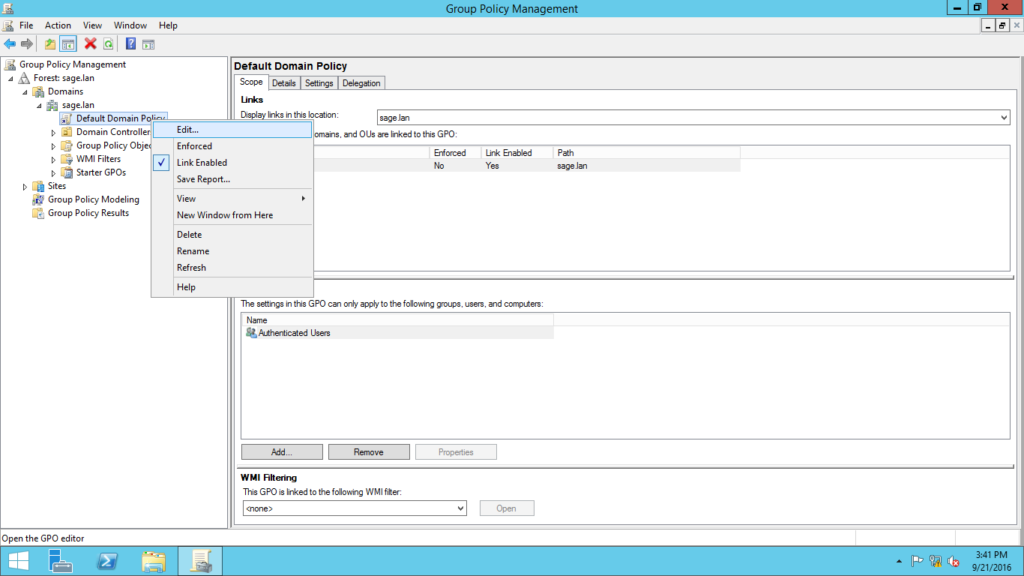The image size is (1024, 576).
Task: Switch to the Details tab
Action: point(283,83)
